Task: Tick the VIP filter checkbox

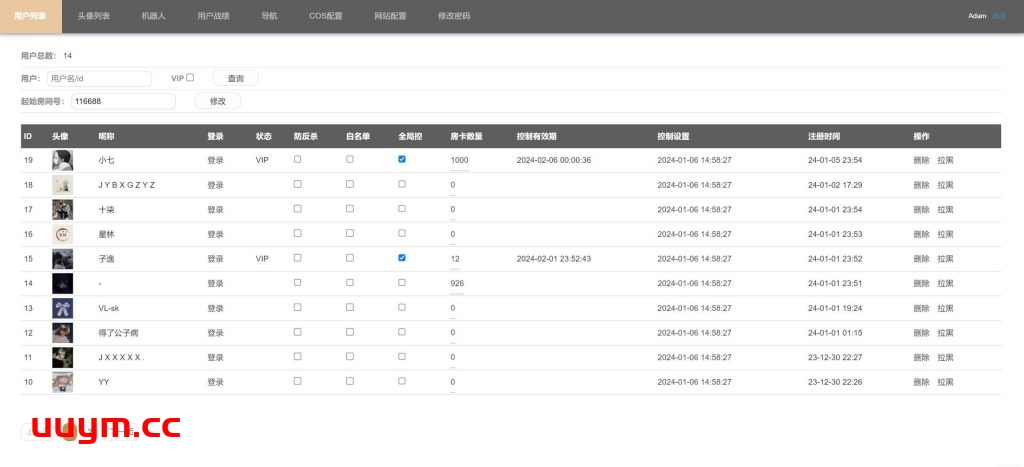Action: (190, 77)
